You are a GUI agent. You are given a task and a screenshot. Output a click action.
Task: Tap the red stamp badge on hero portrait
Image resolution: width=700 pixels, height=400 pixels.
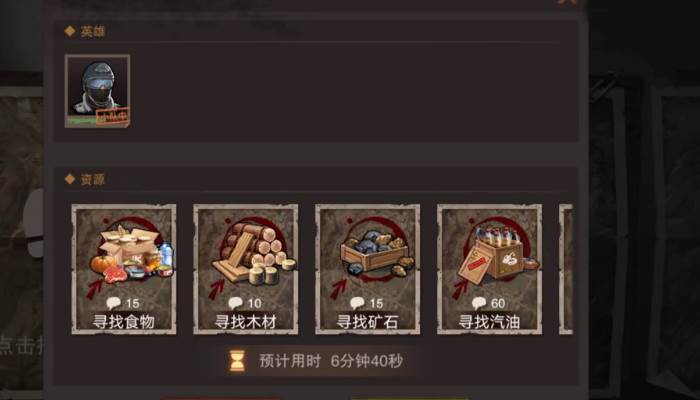(112, 116)
